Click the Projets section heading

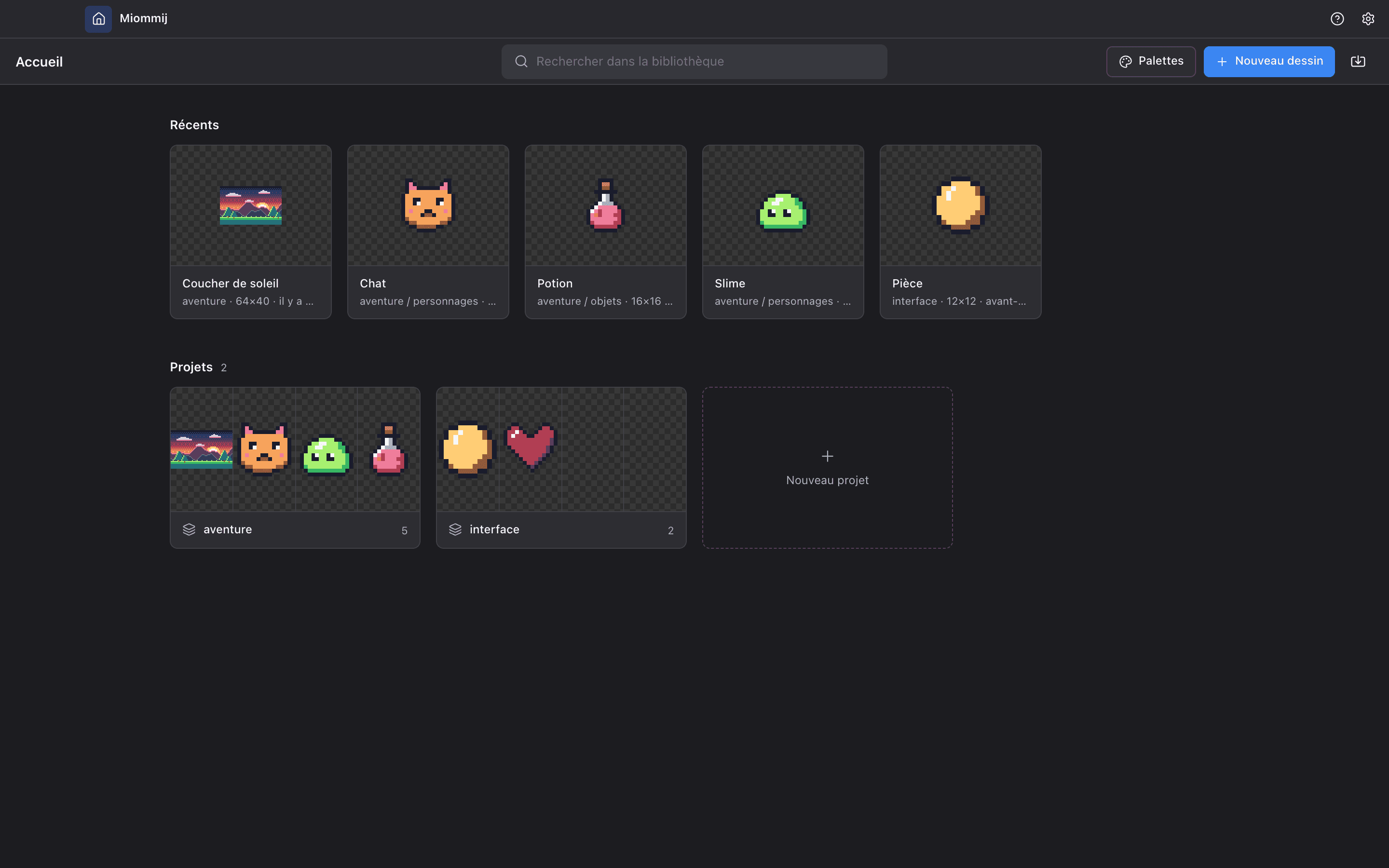(191, 367)
